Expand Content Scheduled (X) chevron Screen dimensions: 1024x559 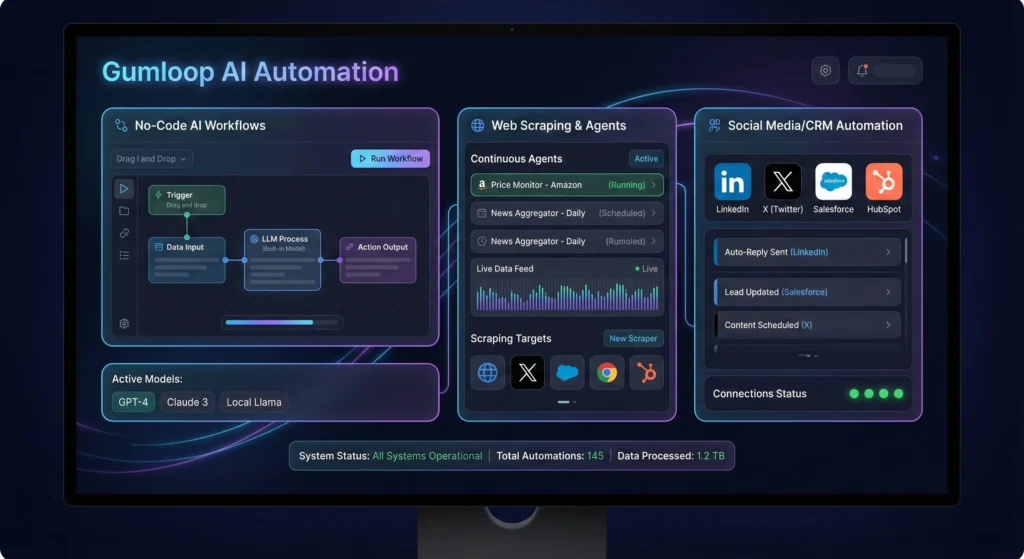(x=888, y=325)
